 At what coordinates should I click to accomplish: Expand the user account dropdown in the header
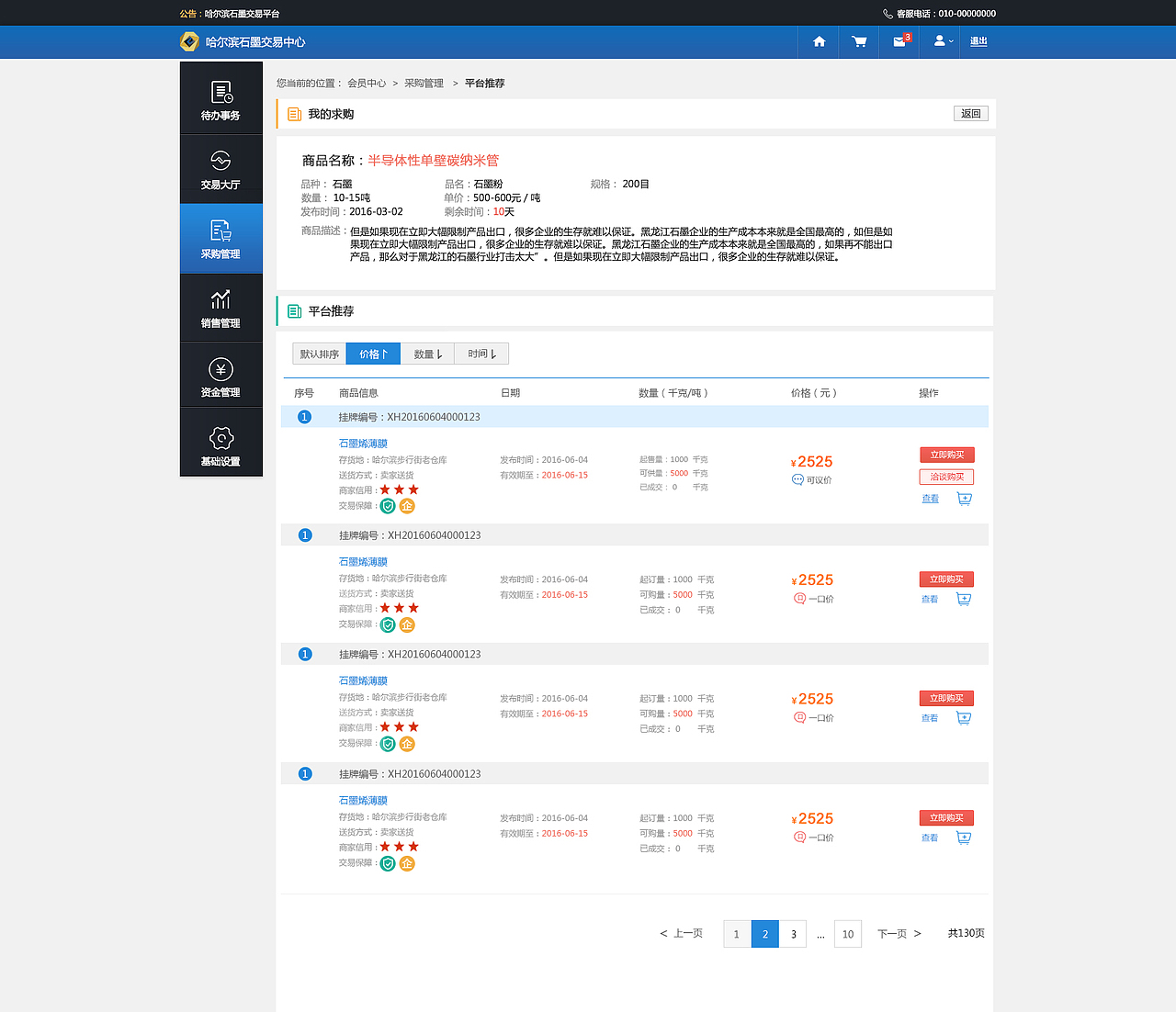(x=944, y=41)
